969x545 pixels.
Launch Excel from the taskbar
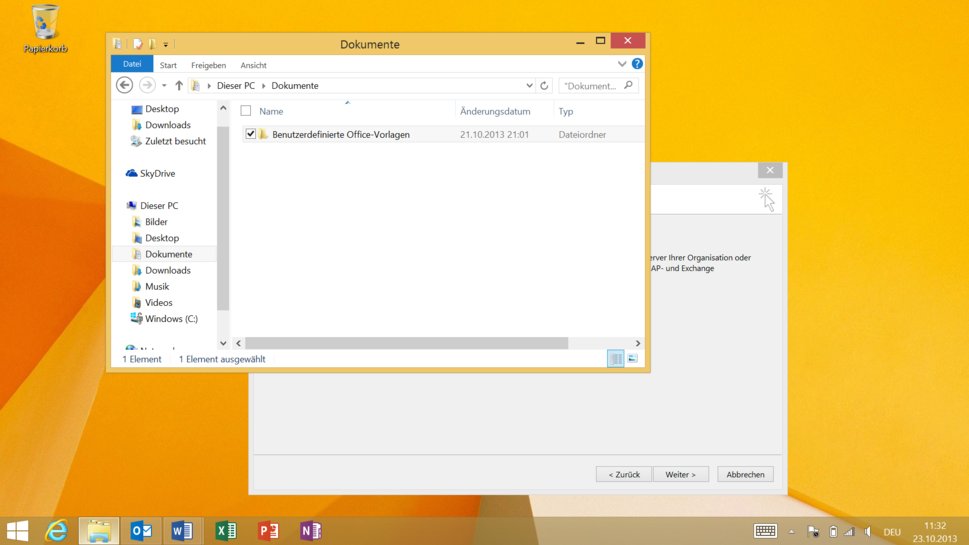(226, 530)
